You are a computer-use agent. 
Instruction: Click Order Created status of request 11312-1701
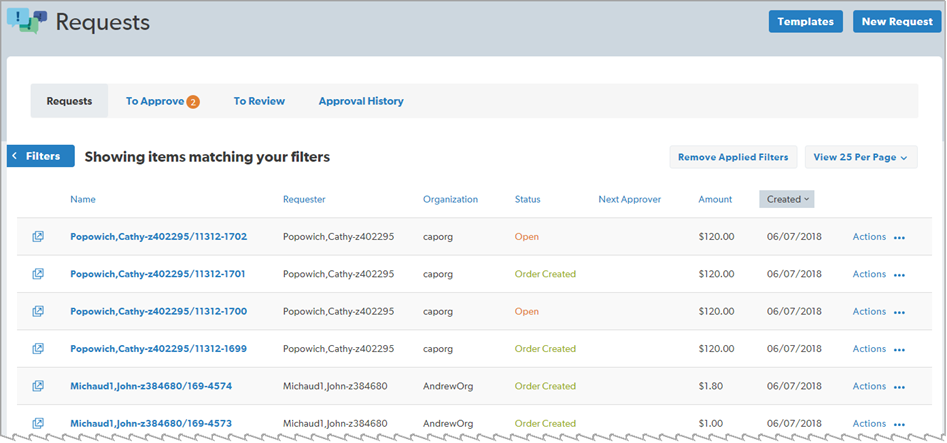[545, 274]
